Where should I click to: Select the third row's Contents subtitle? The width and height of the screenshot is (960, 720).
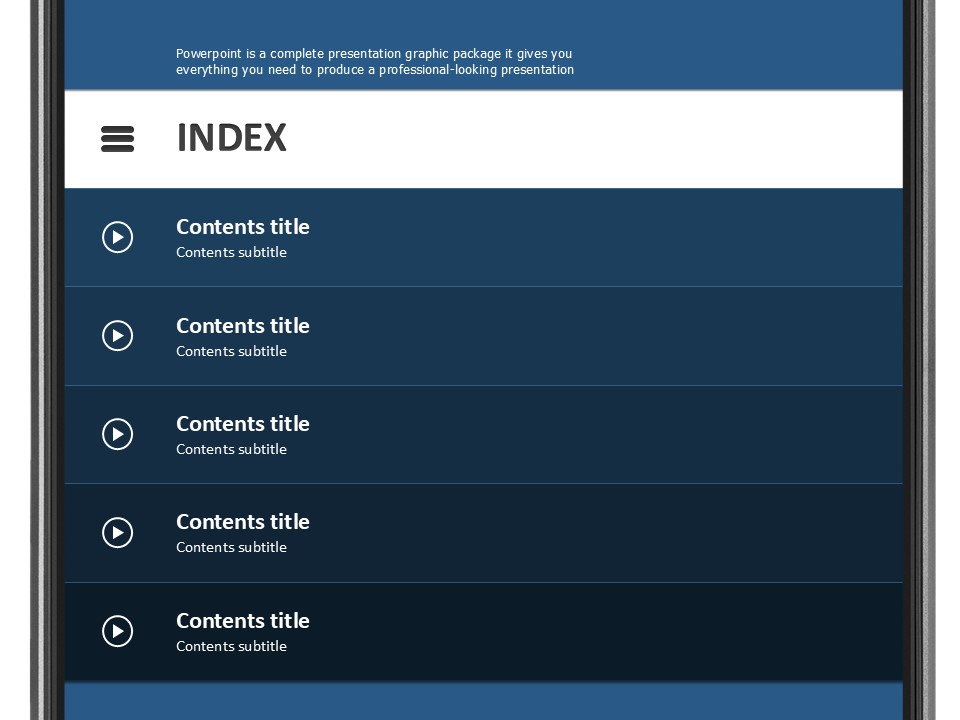pos(231,449)
